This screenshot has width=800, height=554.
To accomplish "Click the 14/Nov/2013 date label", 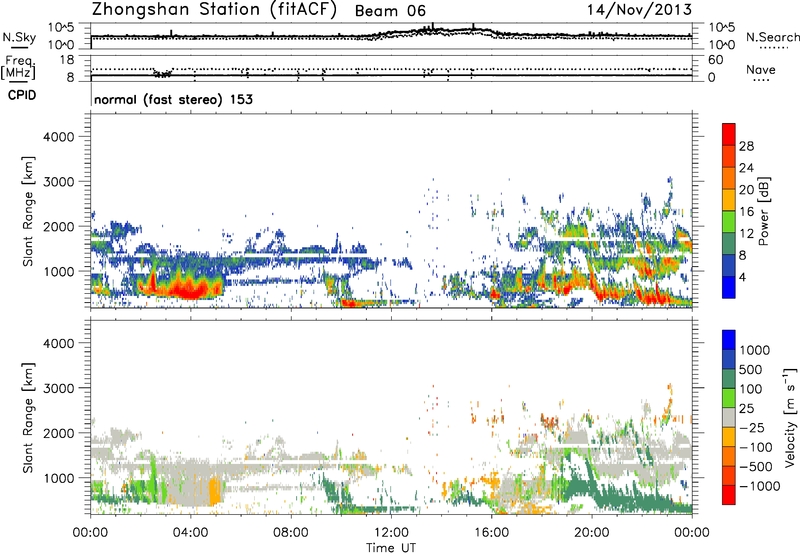I will (x=639, y=9).
